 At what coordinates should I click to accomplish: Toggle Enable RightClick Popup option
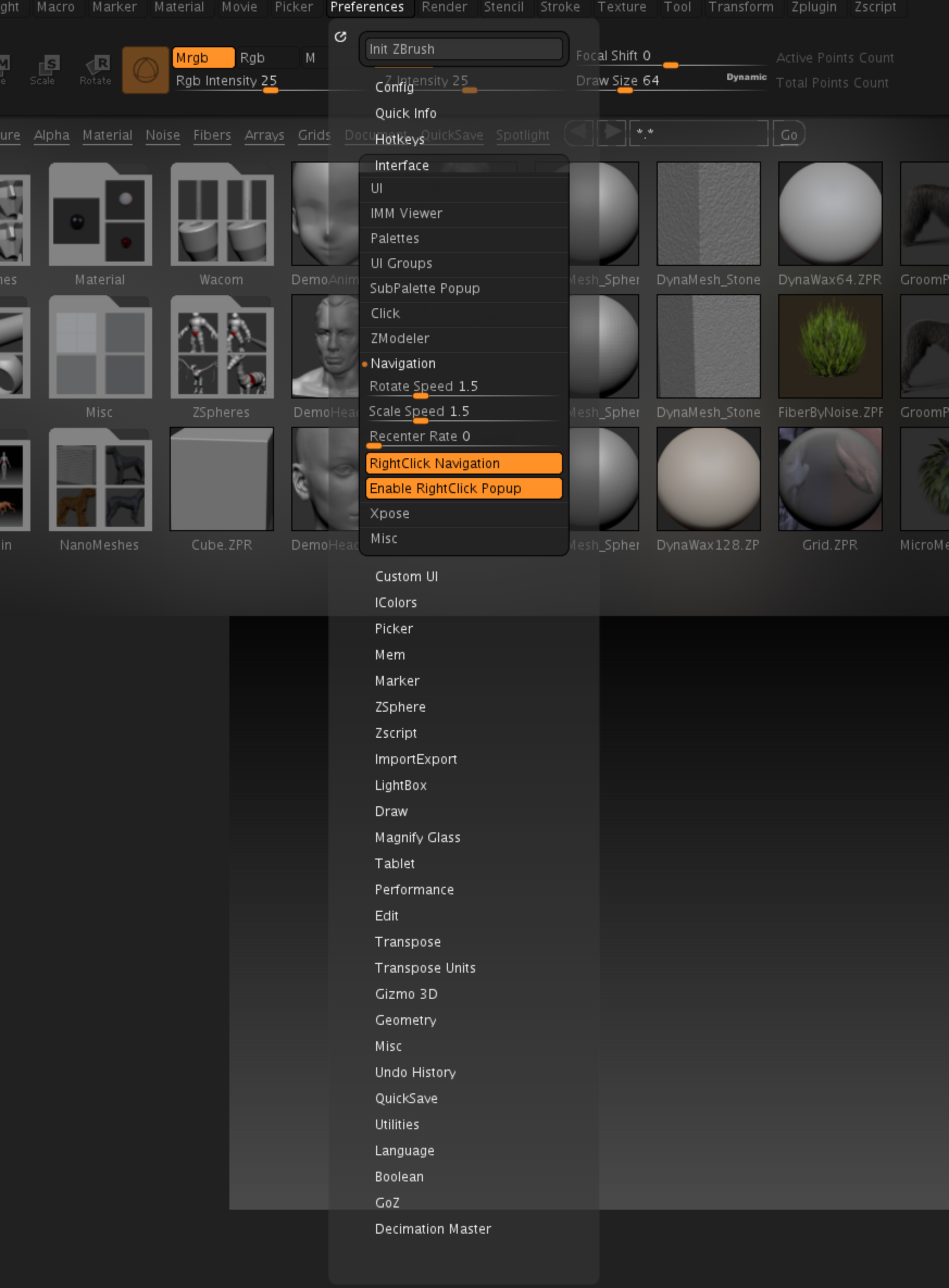[x=464, y=489]
